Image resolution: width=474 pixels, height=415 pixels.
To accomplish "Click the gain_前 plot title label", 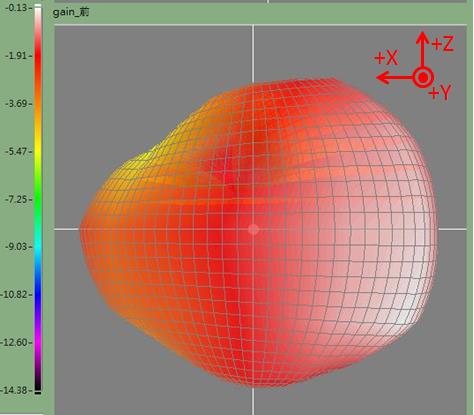I will pos(71,12).
